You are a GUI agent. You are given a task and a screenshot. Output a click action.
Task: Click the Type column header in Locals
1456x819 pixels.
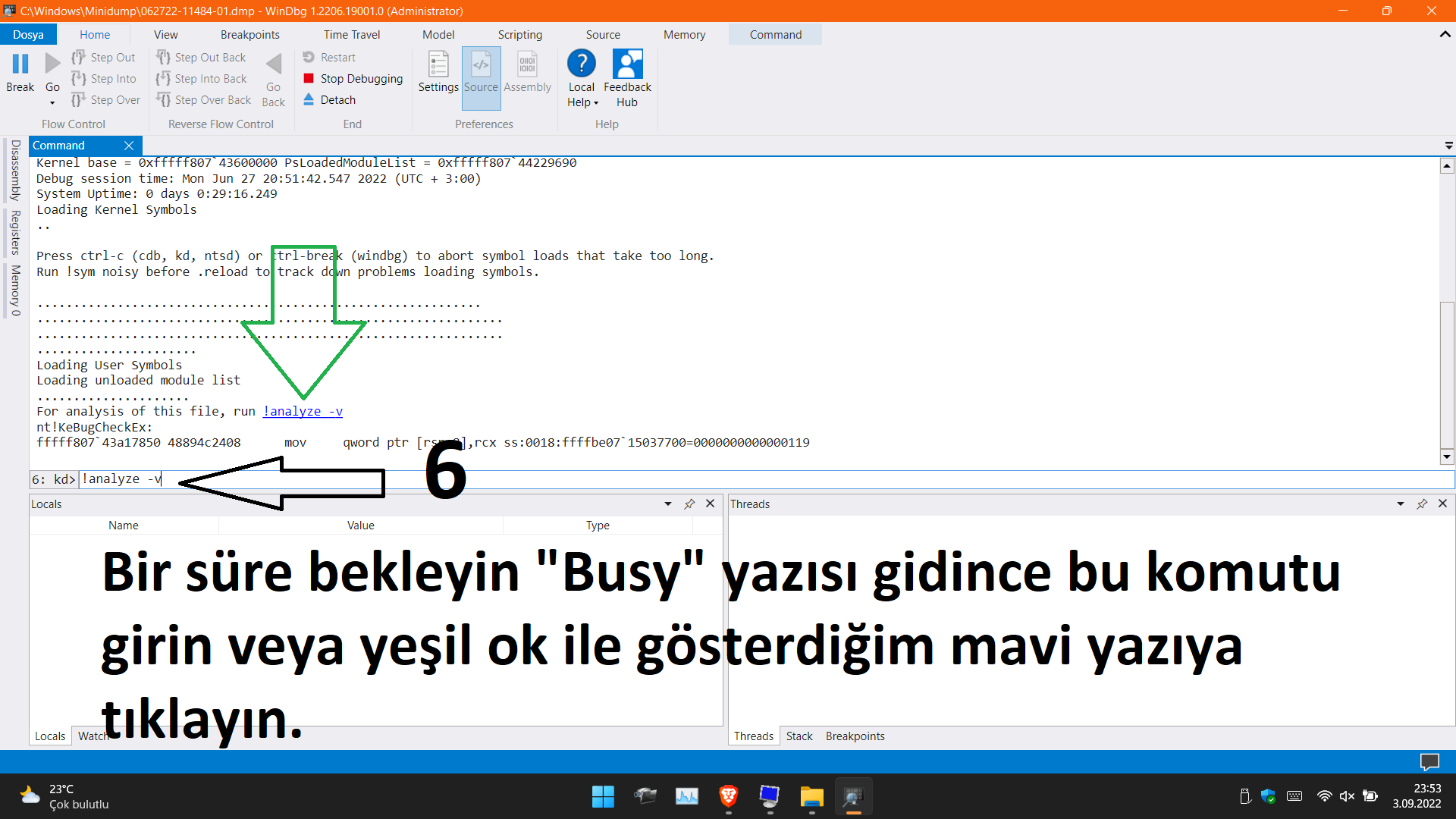[x=598, y=526]
